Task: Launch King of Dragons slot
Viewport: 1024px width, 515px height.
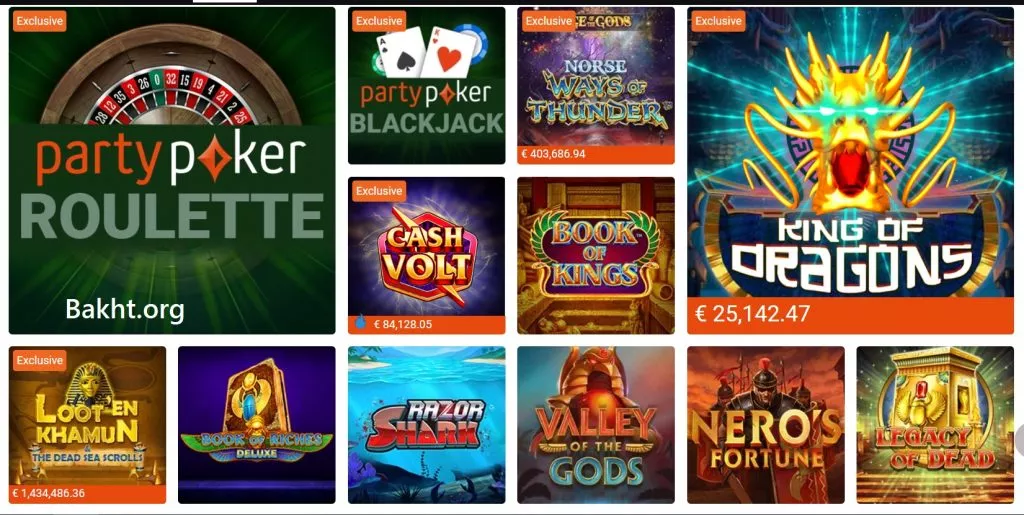Action: coord(850,170)
